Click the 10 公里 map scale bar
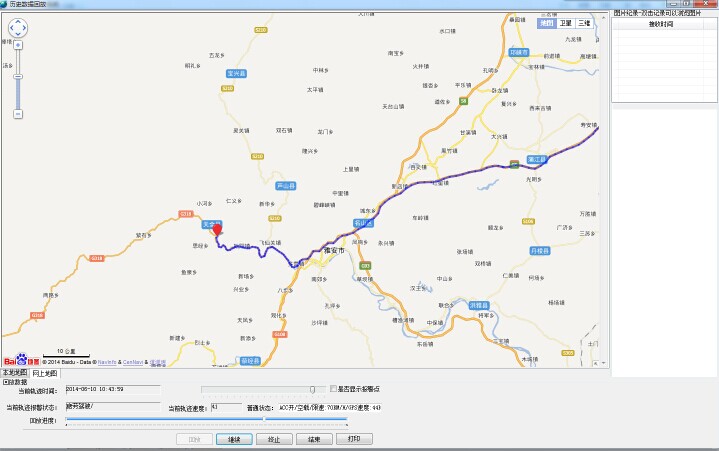Image resolution: width=719 pixels, height=451 pixels. [66, 353]
